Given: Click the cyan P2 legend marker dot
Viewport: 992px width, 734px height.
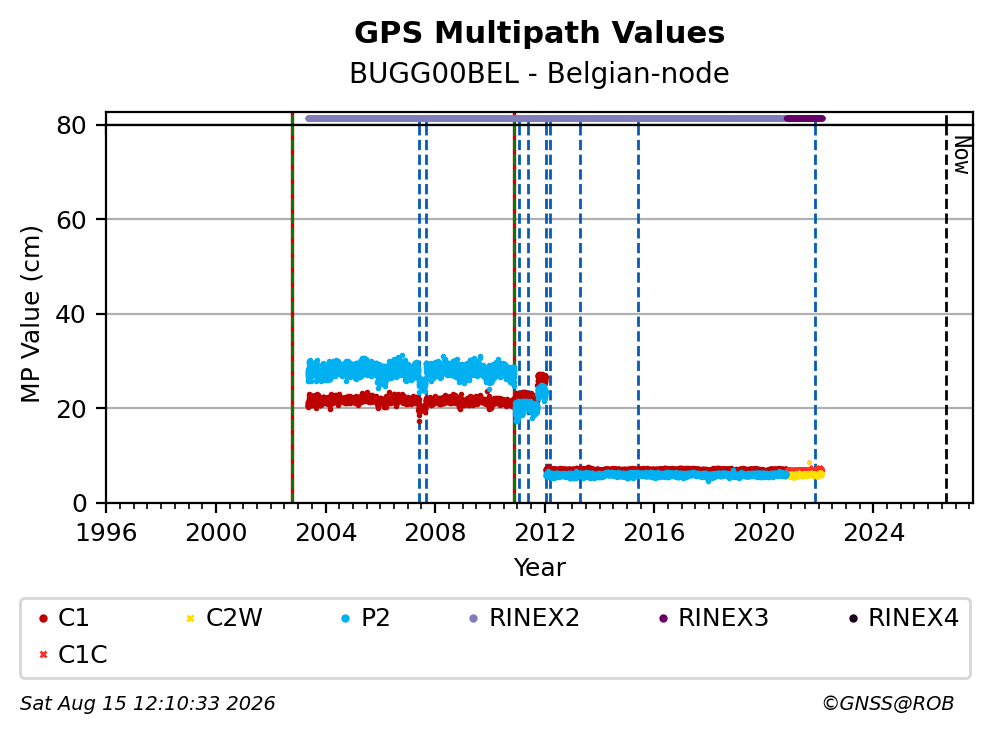Looking at the screenshot, I should click(x=345, y=618).
